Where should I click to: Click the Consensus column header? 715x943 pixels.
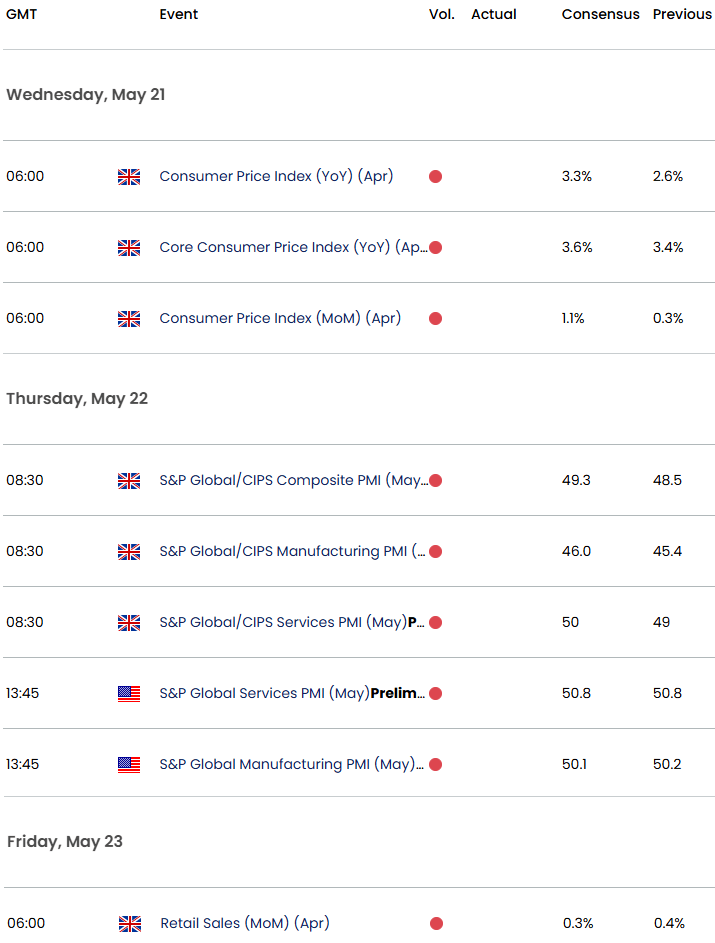click(x=600, y=14)
